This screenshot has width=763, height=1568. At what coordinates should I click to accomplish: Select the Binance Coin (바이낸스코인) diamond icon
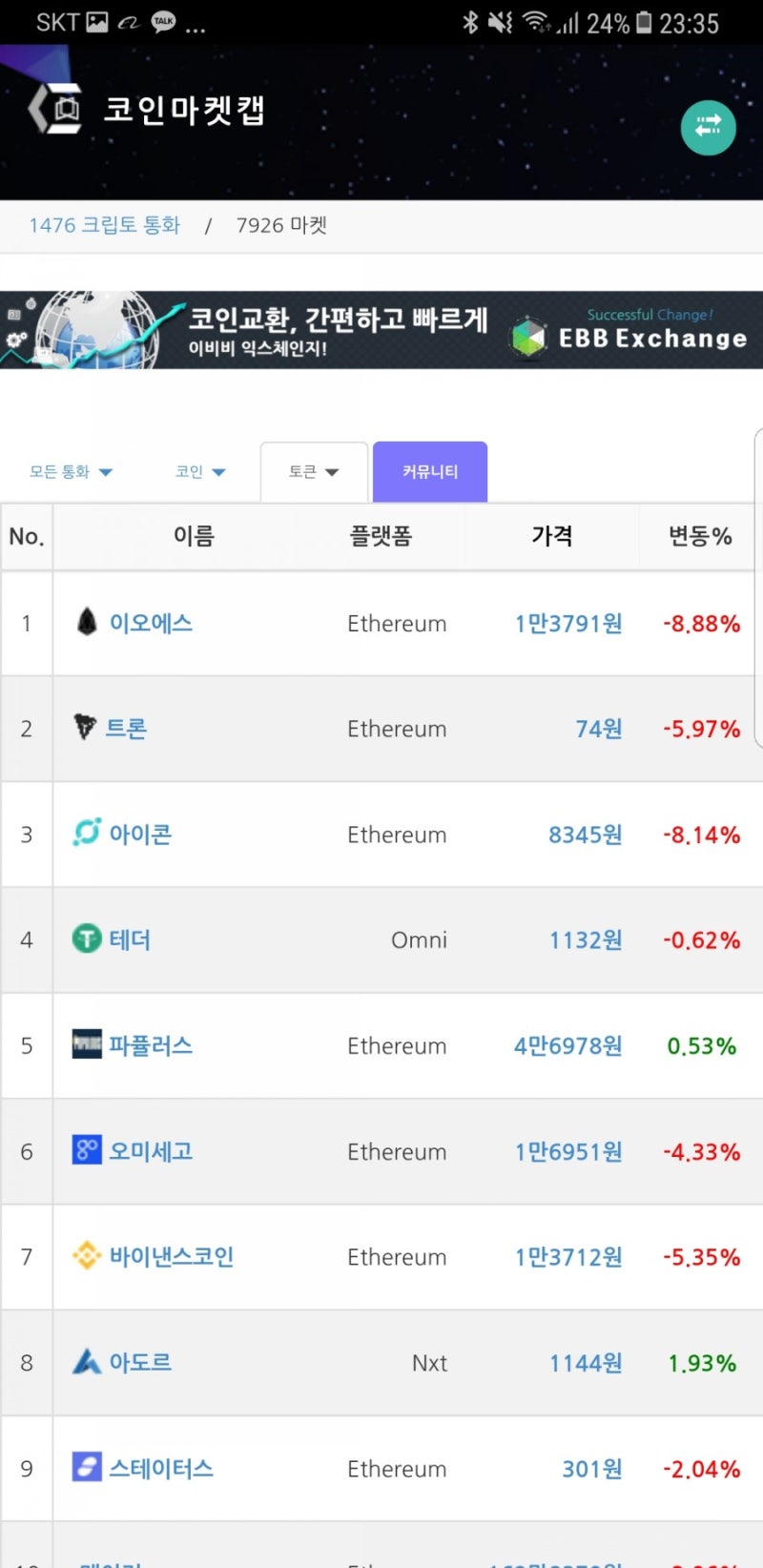(x=87, y=1257)
